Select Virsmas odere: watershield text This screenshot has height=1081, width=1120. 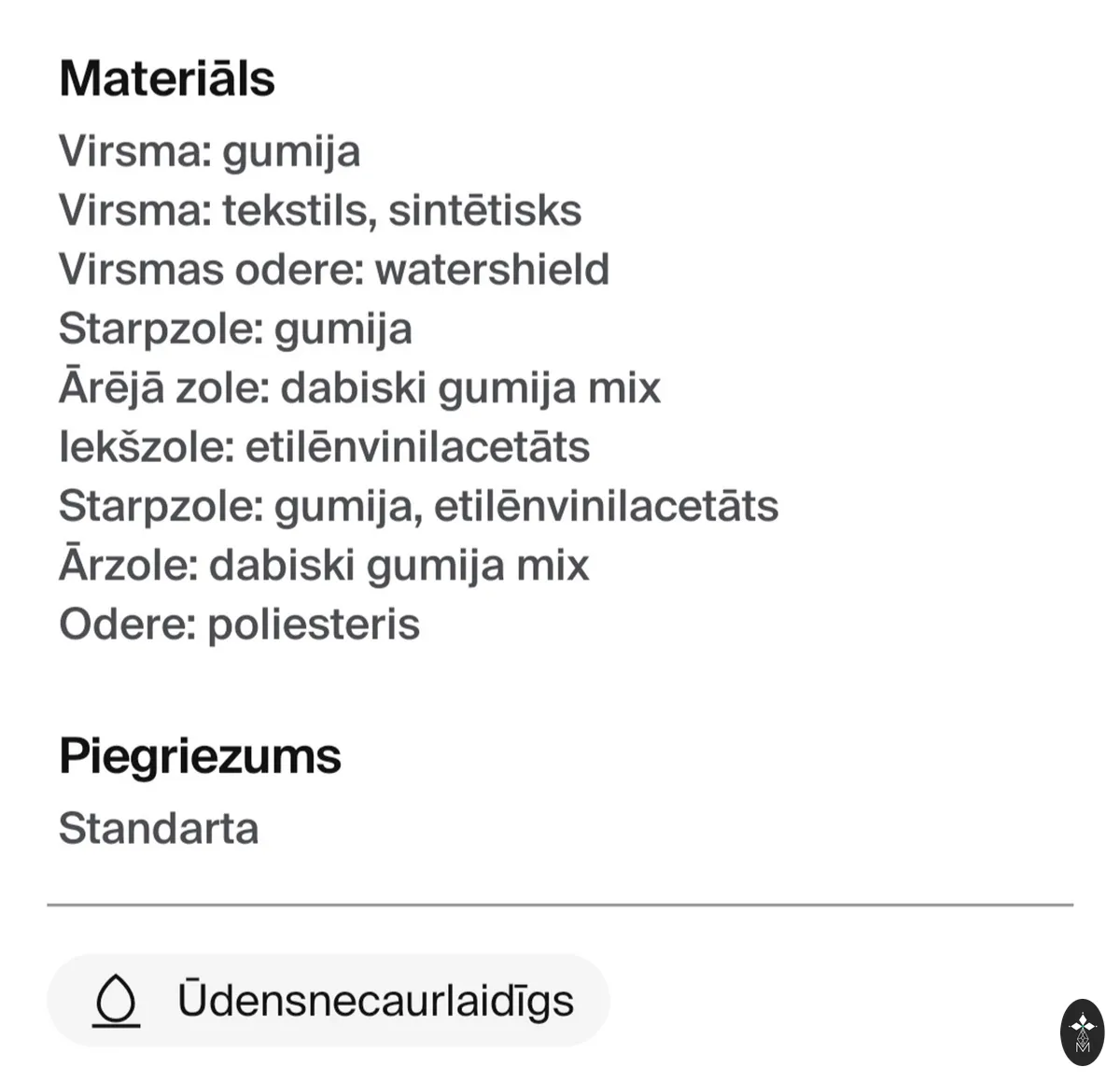point(334,269)
